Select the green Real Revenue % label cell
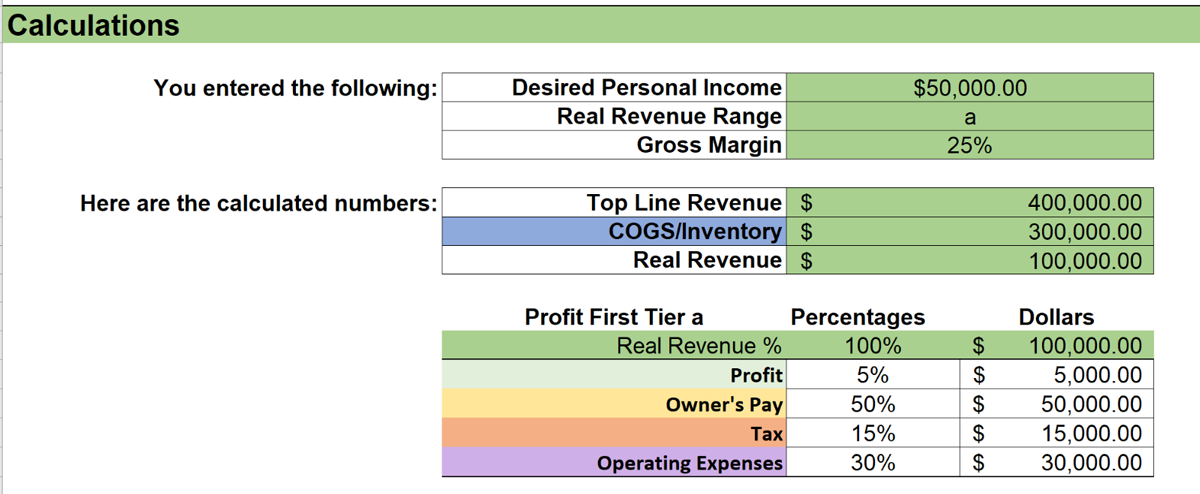This screenshot has width=1200, height=494. point(698,347)
